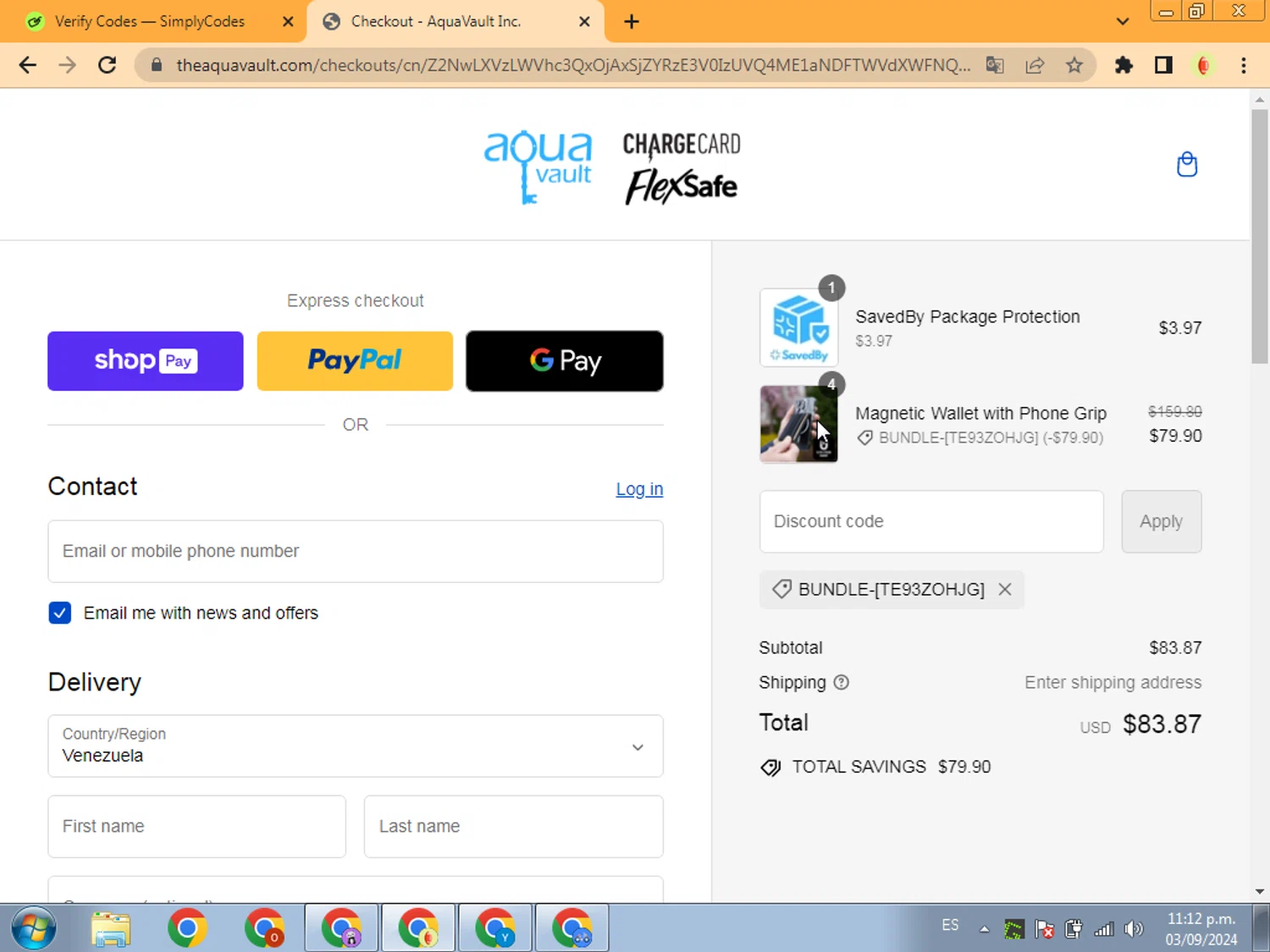Click the site lock icon in address bar
This screenshot has width=1270, height=952.
157,65
